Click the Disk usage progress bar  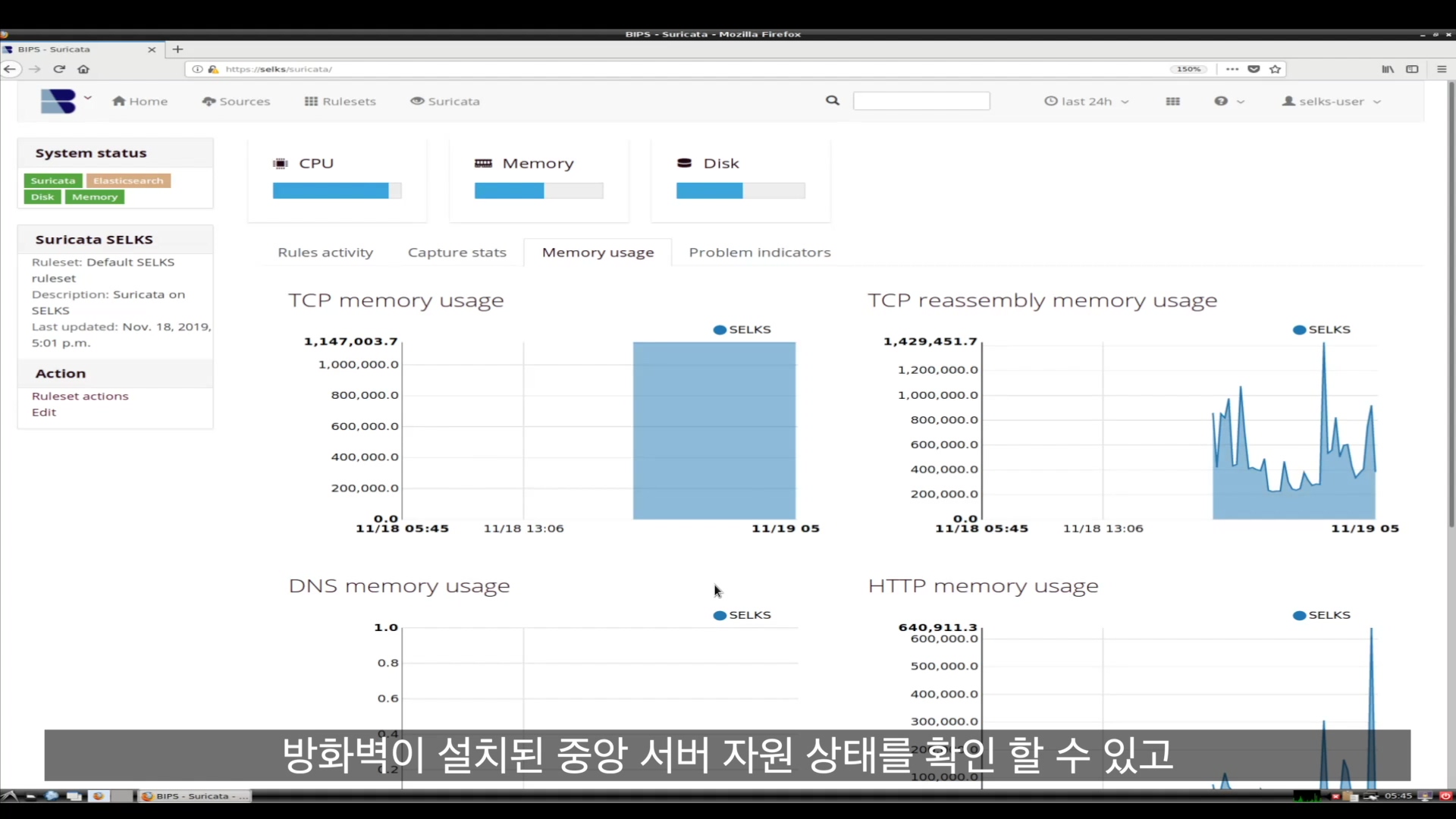point(741,191)
